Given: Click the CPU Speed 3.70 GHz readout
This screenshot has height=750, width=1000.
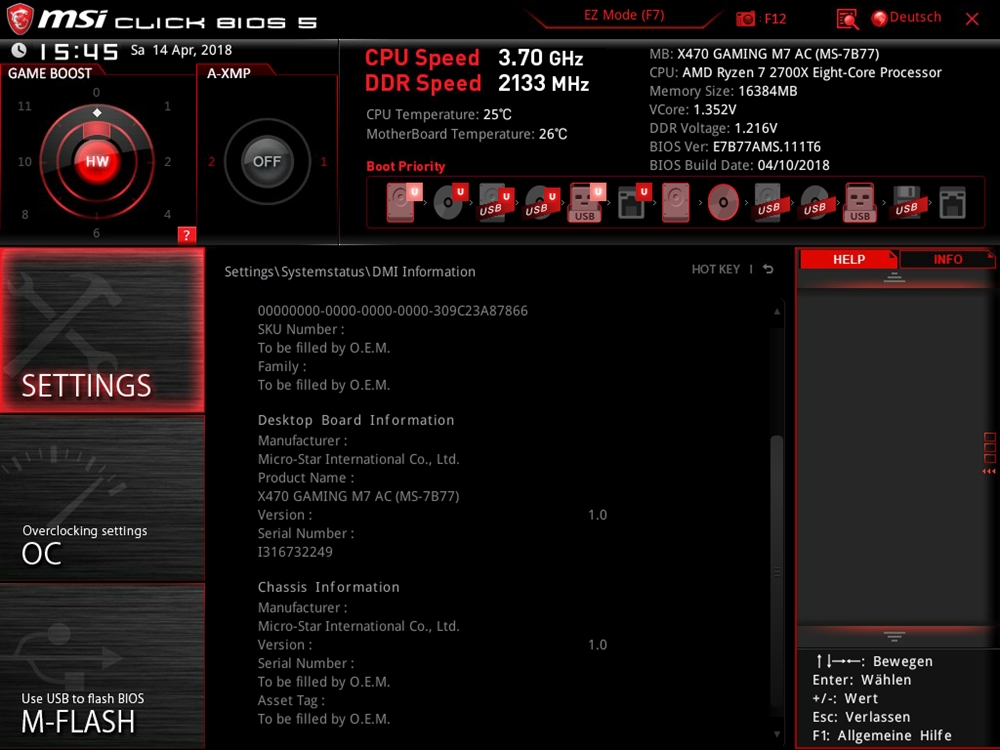Looking at the screenshot, I should coord(474,58).
